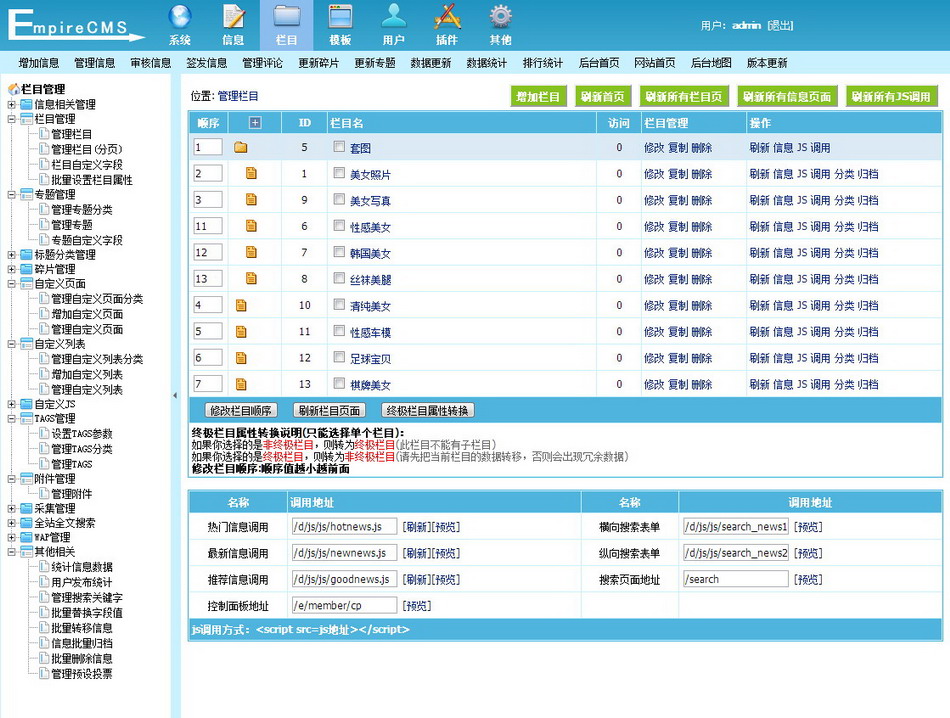
Task: Check the 套图 column checkbox
Action: tap(339, 147)
